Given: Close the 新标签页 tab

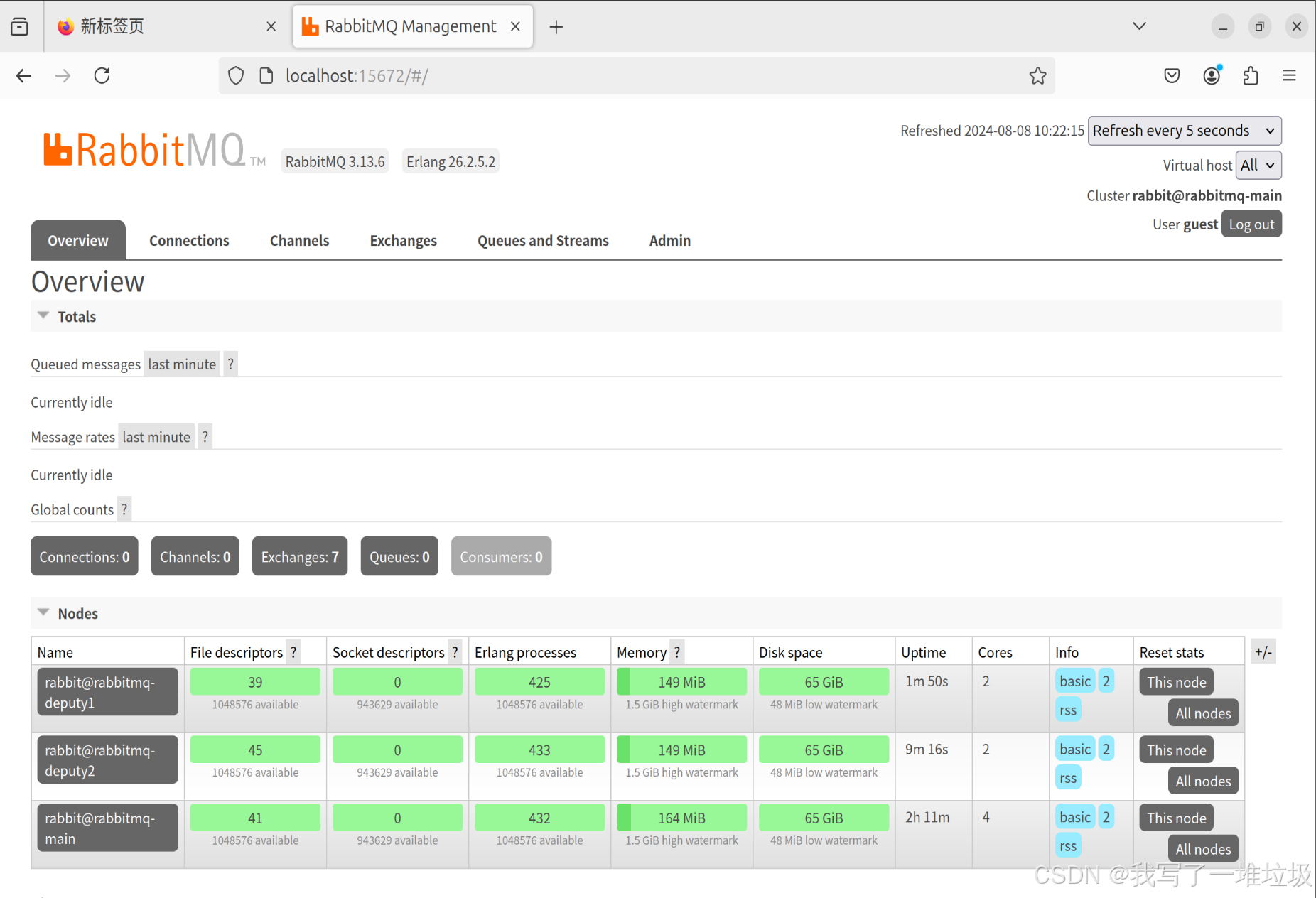Looking at the screenshot, I should 271,26.
